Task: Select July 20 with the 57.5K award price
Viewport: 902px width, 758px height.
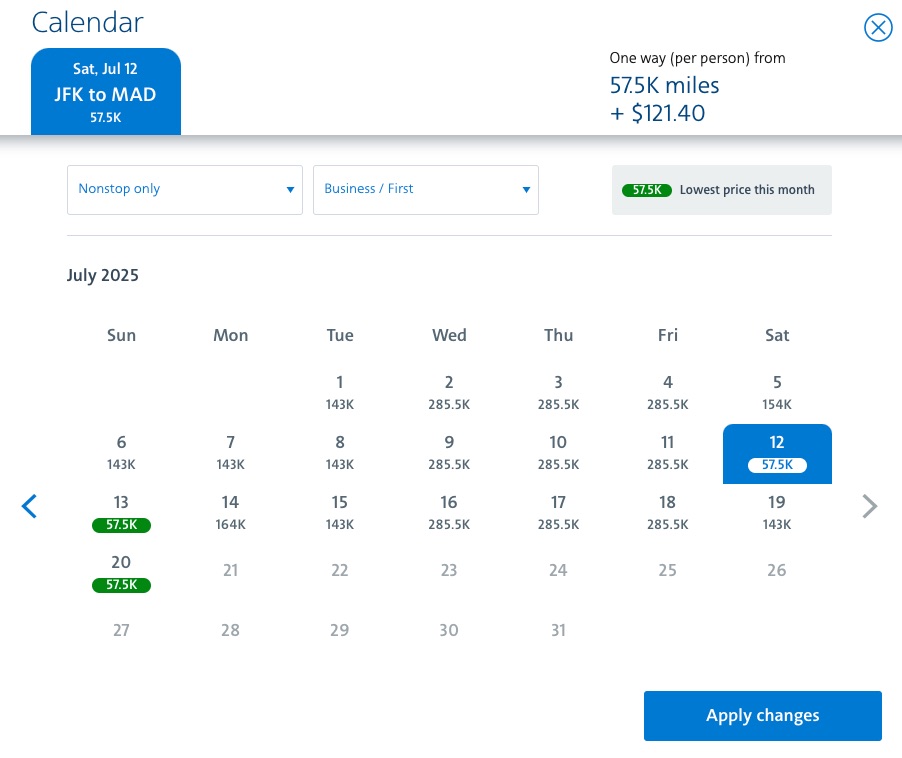Action: tap(121, 573)
